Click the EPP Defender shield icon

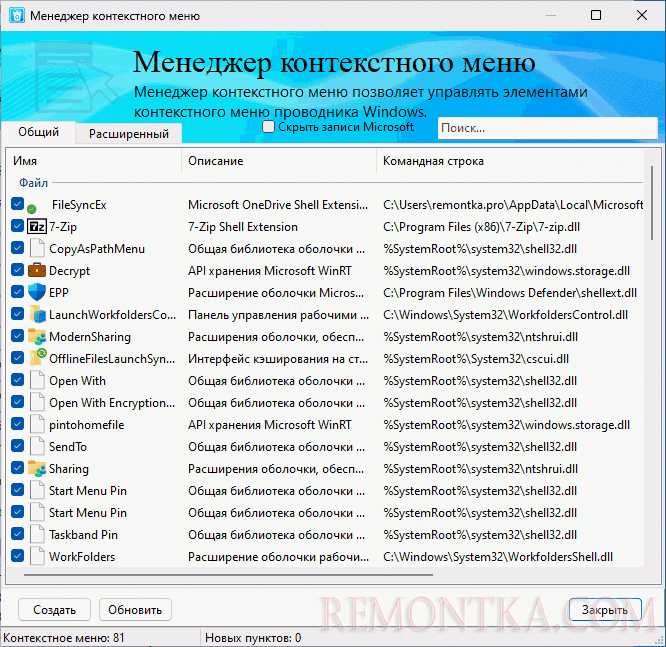coord(37,292)
